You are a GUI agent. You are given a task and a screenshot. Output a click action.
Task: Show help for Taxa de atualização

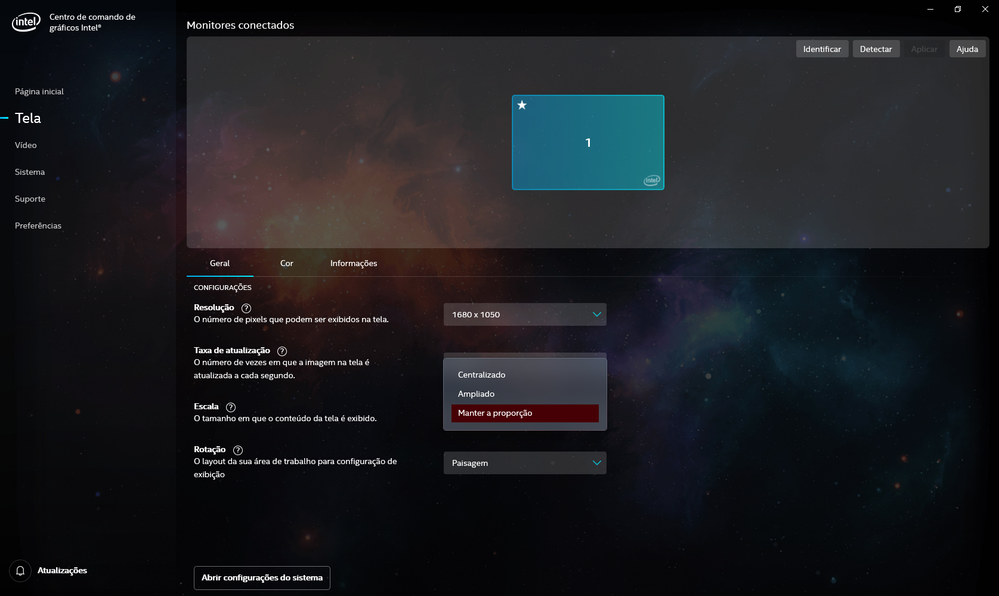[x=282, y=351]
